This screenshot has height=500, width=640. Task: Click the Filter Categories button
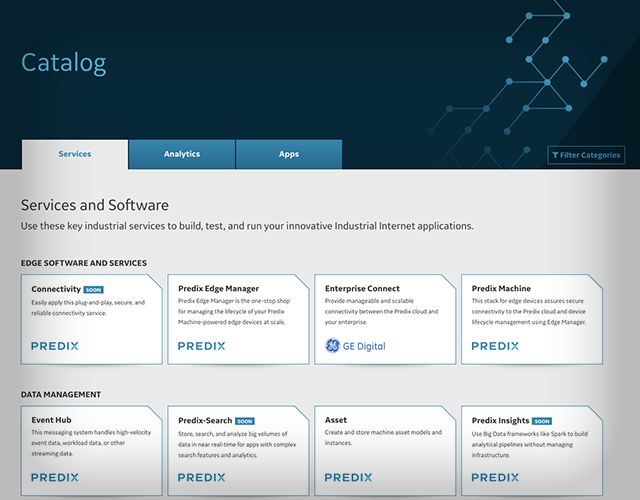pos(586,155)
